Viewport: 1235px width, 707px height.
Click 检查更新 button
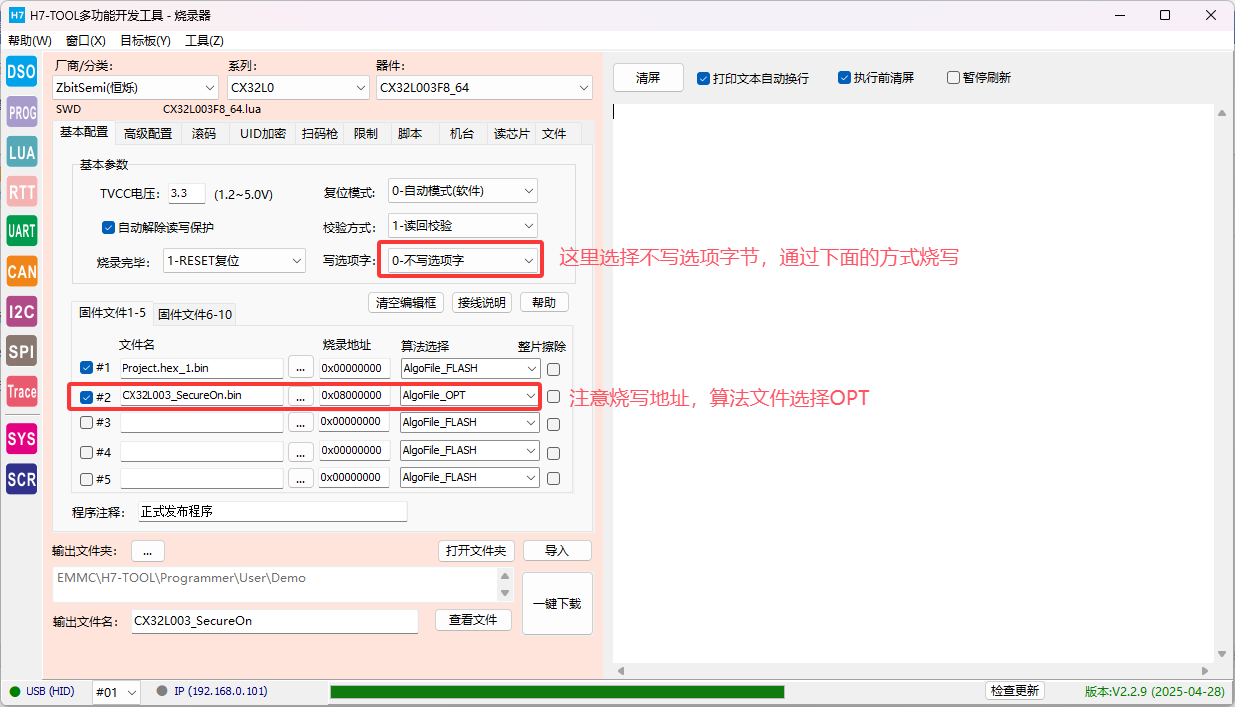(x=1015, y=691)
